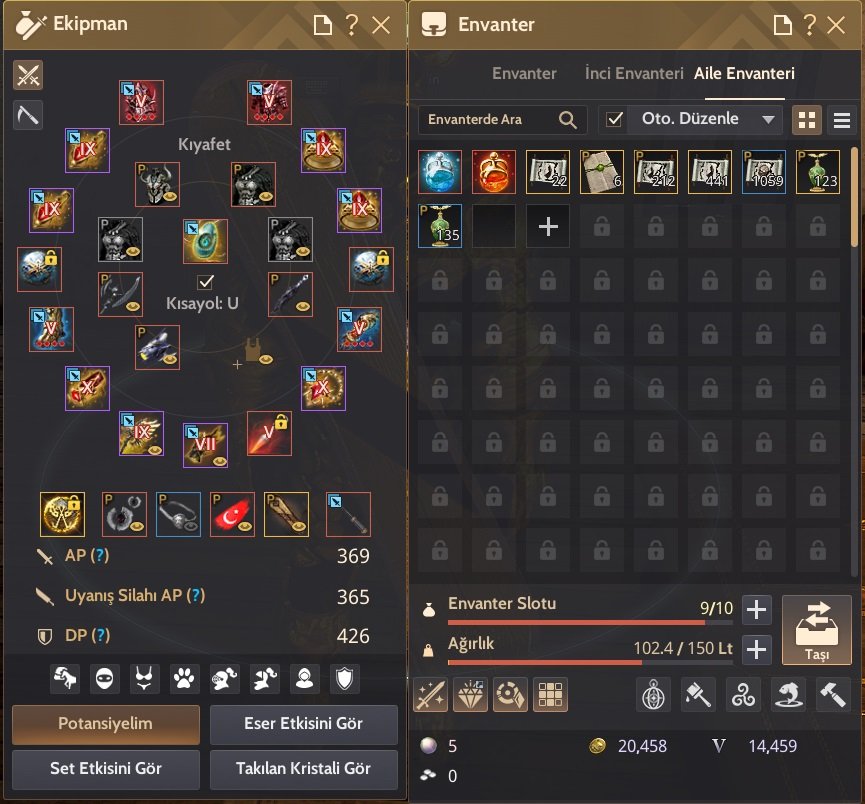Click the Potansiyelim button

click(x=106, y=724)
